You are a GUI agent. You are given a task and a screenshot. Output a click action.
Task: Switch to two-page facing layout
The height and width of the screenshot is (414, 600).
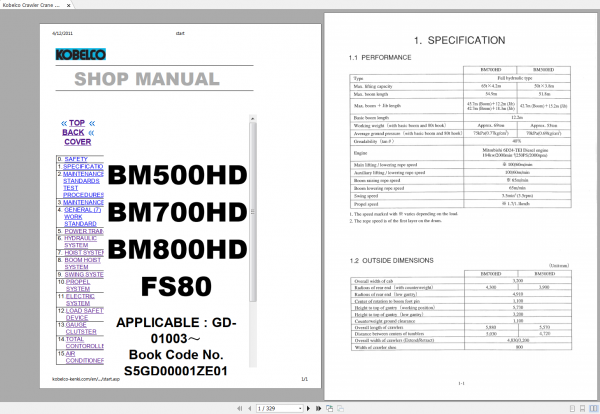[593, 409]
